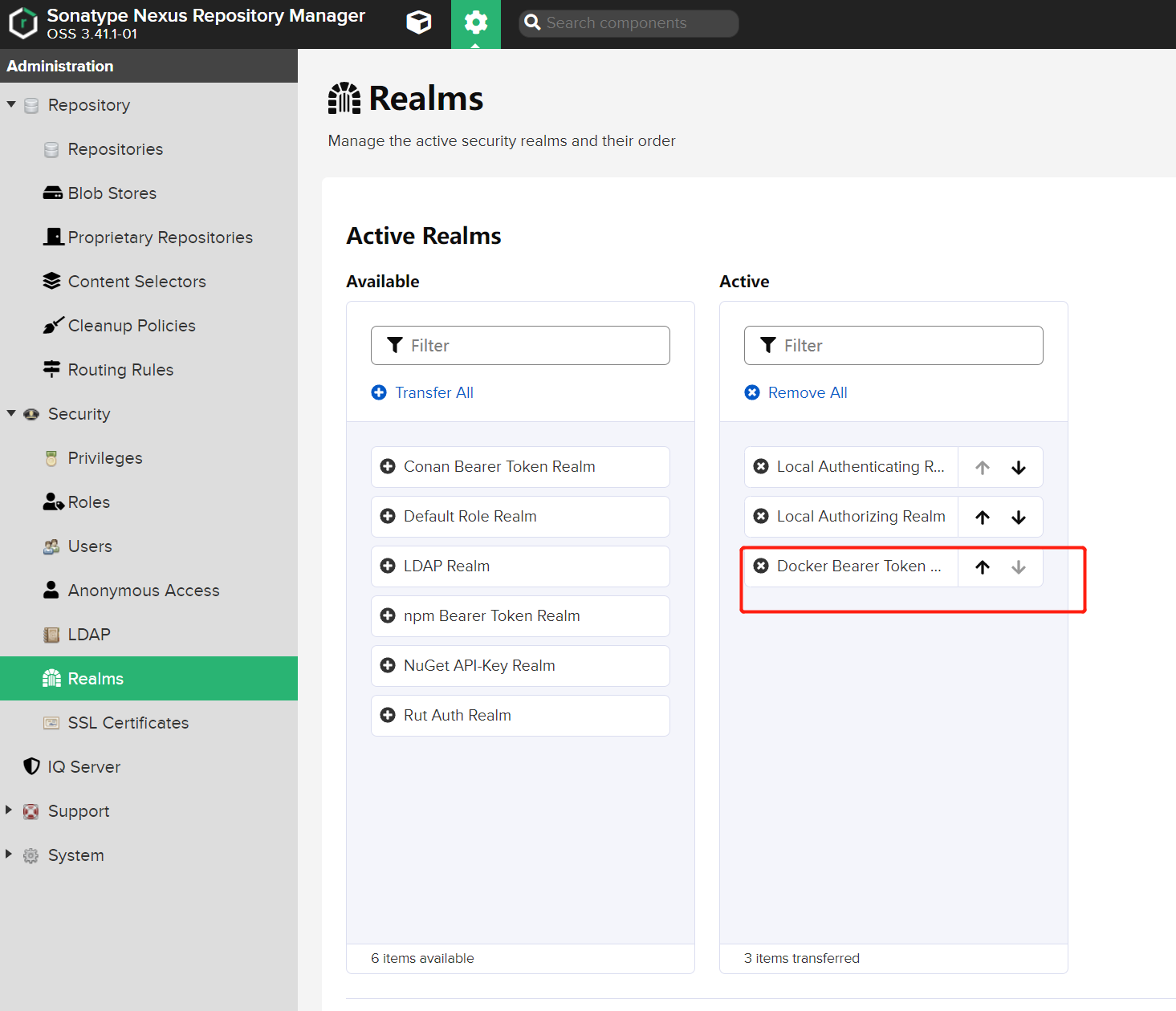
Task: Click the Realms page heading
Action: point(426,99)
